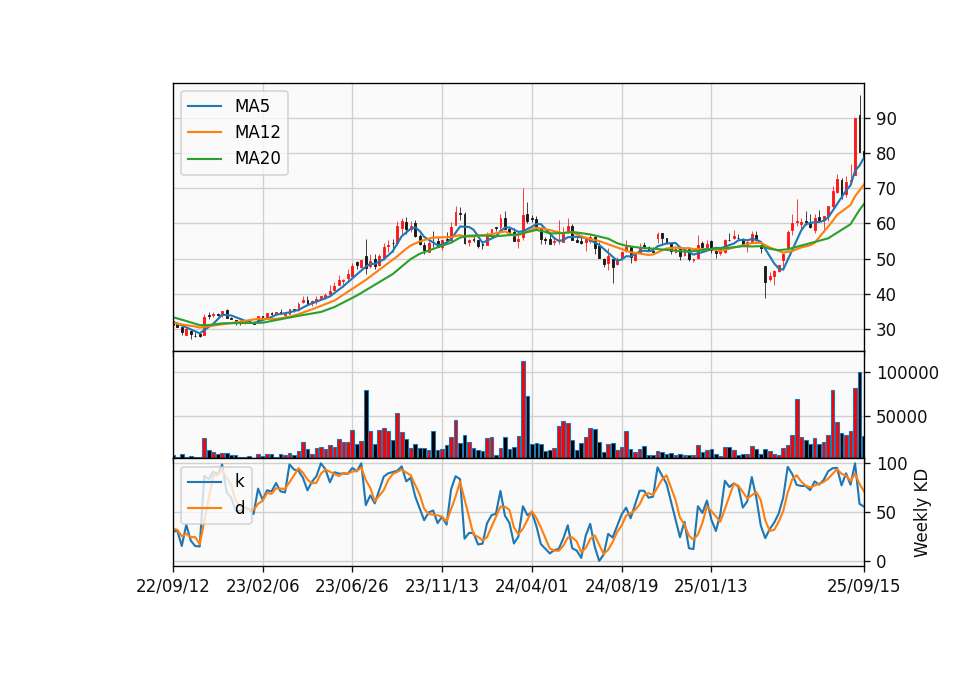Viewport: 960px width, 690px height.
Task: Click the 25/09/15 date tick label
Action: [864, 586]
